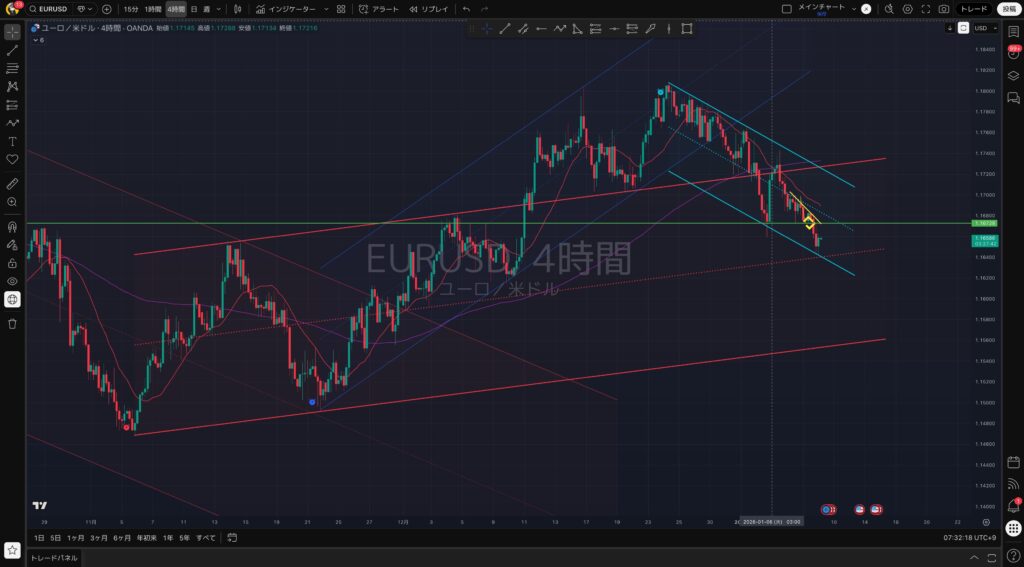
Task: Open quick search icon in top bar
Action: click(889, 9)
